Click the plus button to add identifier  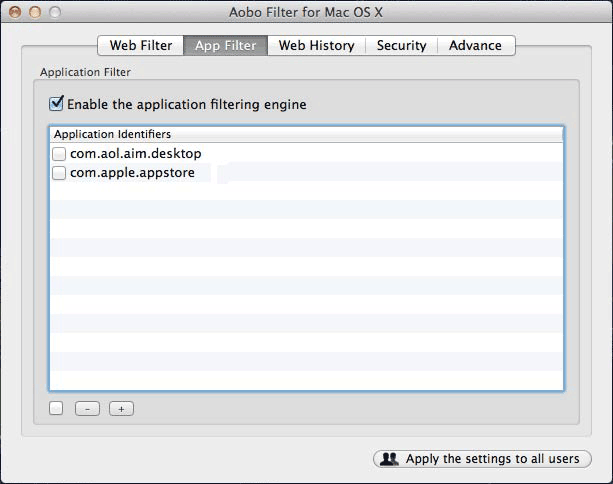point(121,409)
